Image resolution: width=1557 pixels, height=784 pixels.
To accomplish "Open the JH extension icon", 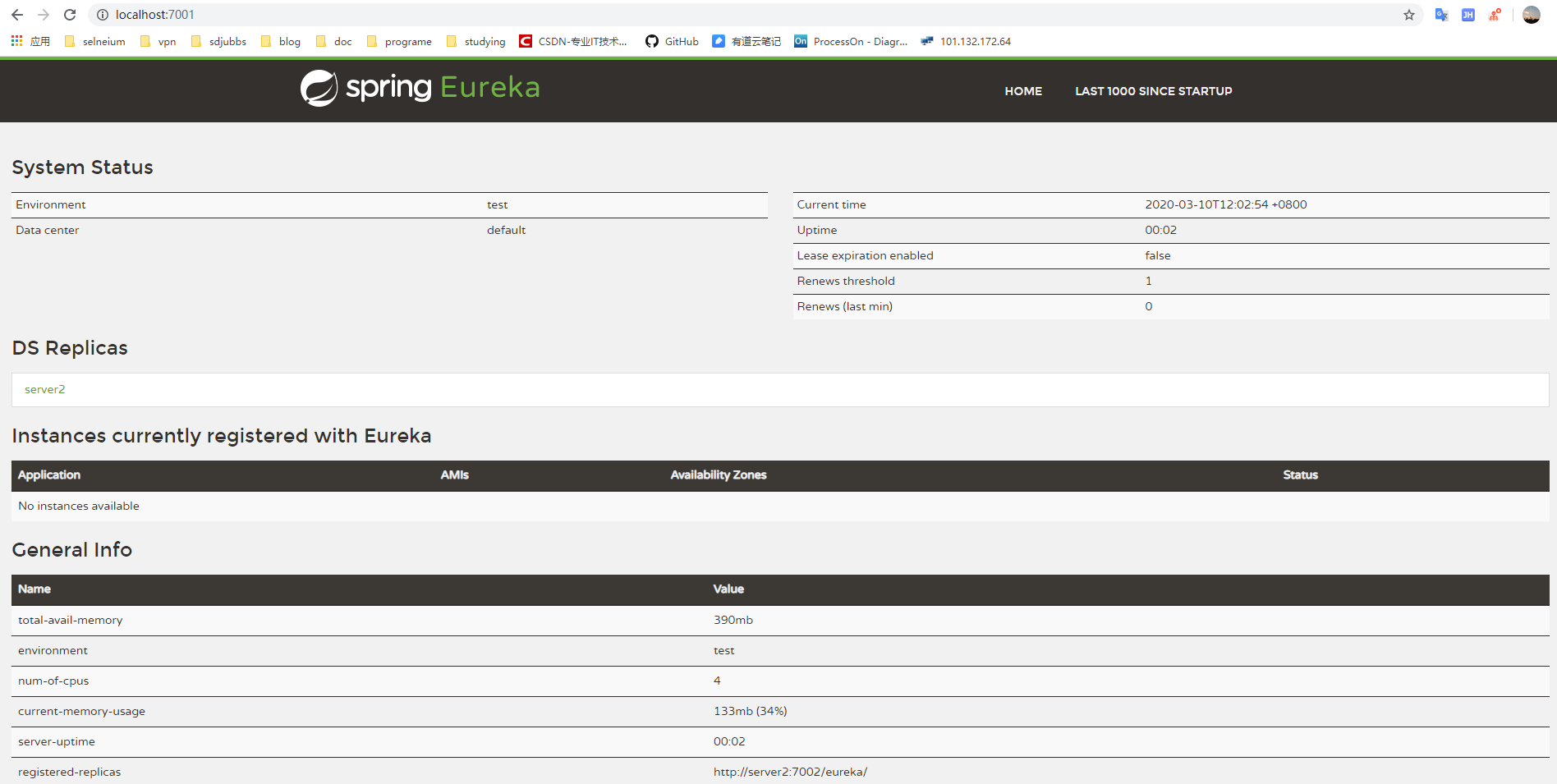I will click(1468, 15).
